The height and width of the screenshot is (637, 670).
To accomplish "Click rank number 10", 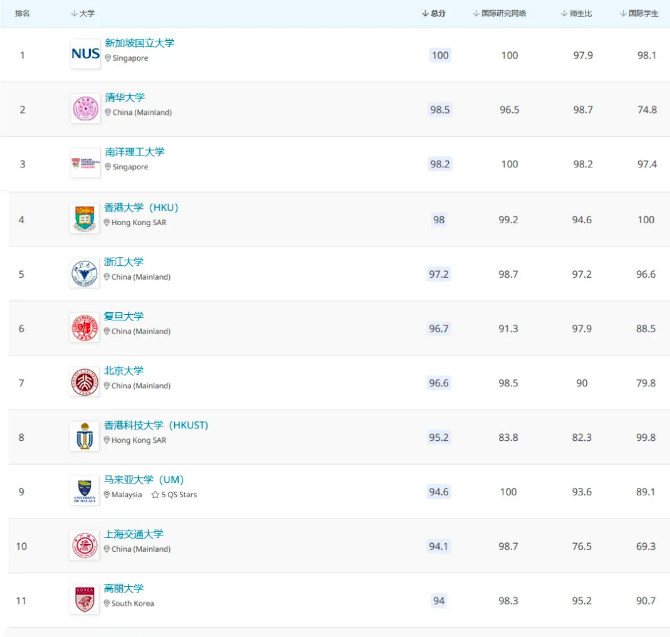I will point(21,546).
